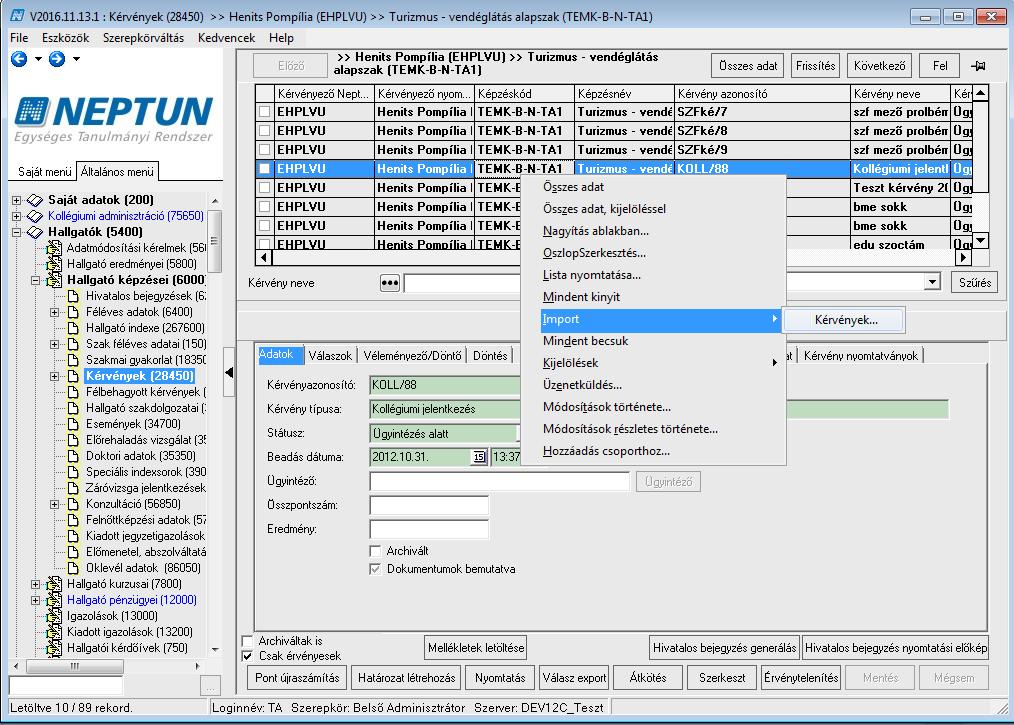The width and height of the screenshot is (1014, 725).
Task: Click the Saját adatok node icon
Action: coord(35,200)
